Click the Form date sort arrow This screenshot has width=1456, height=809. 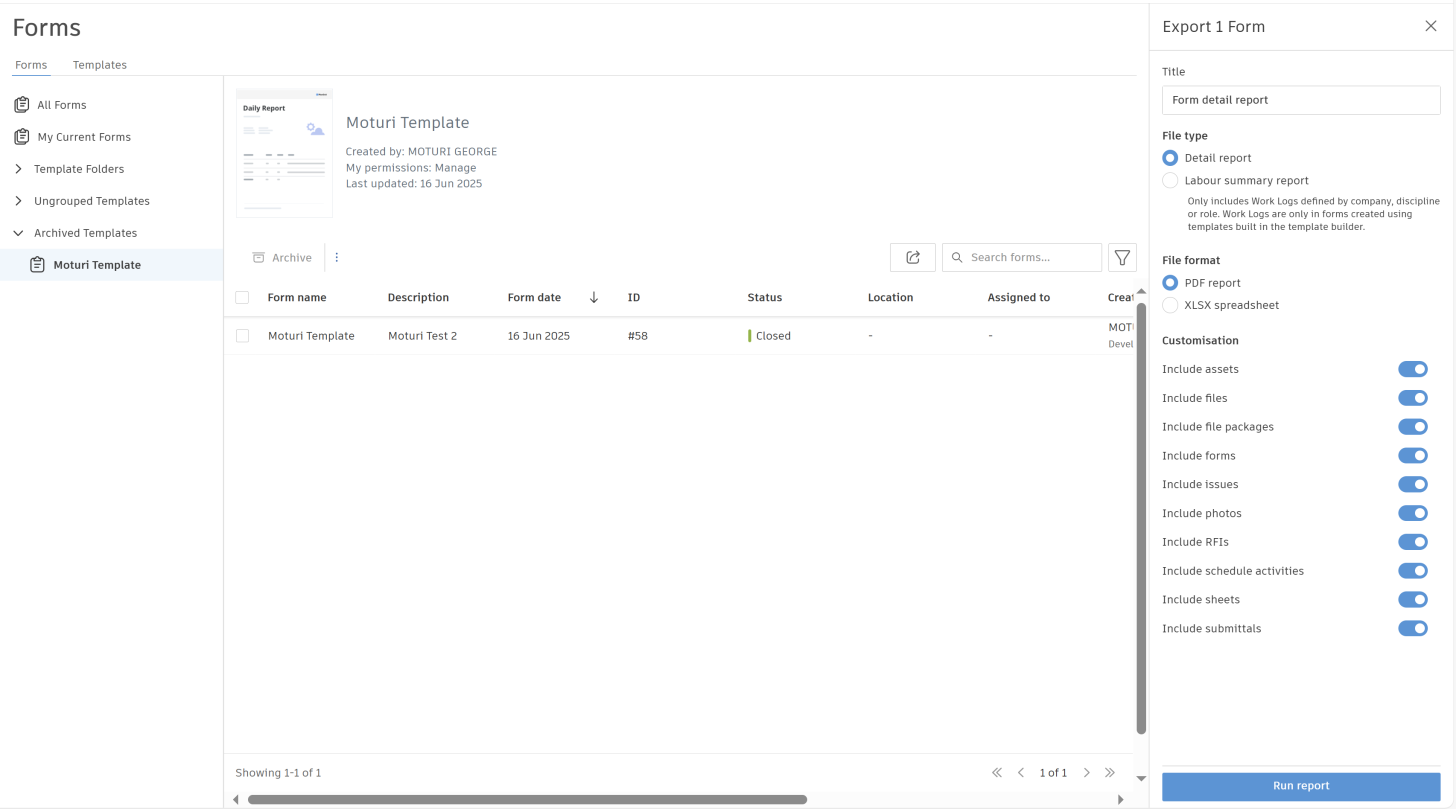[x=594, y=298]
